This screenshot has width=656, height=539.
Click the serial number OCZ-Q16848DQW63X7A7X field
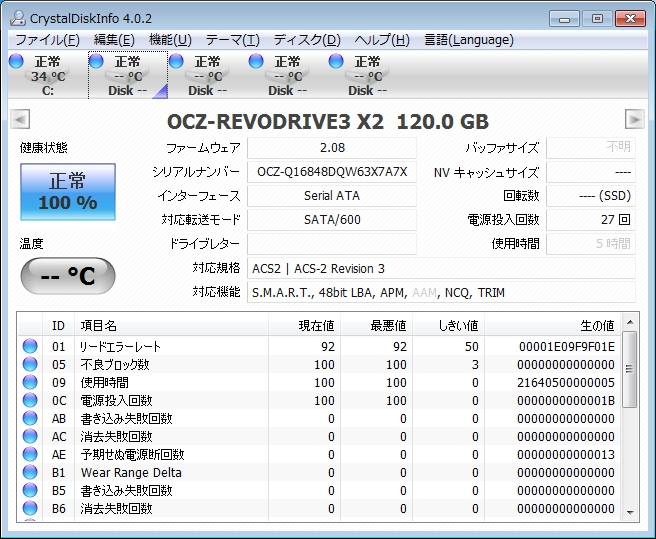tap(332, 172)
